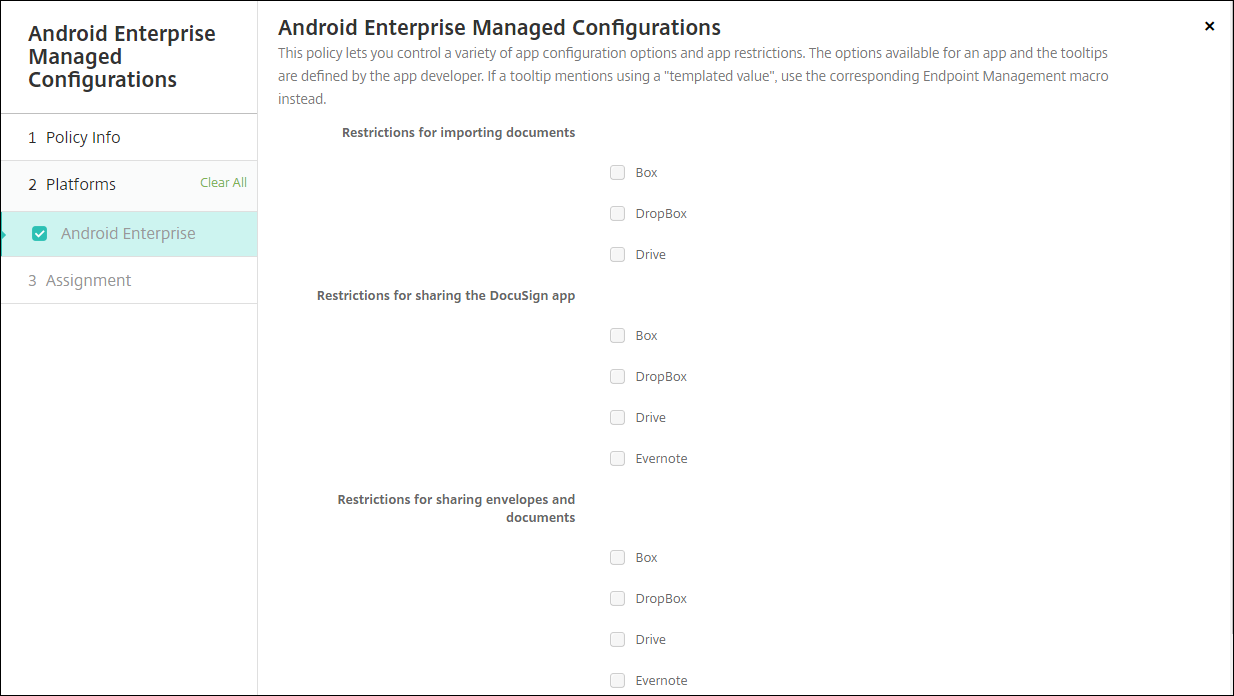Click the Android Enterprise Managed Configurations heading
The image size is (1234, 696).
click(499, 28)
